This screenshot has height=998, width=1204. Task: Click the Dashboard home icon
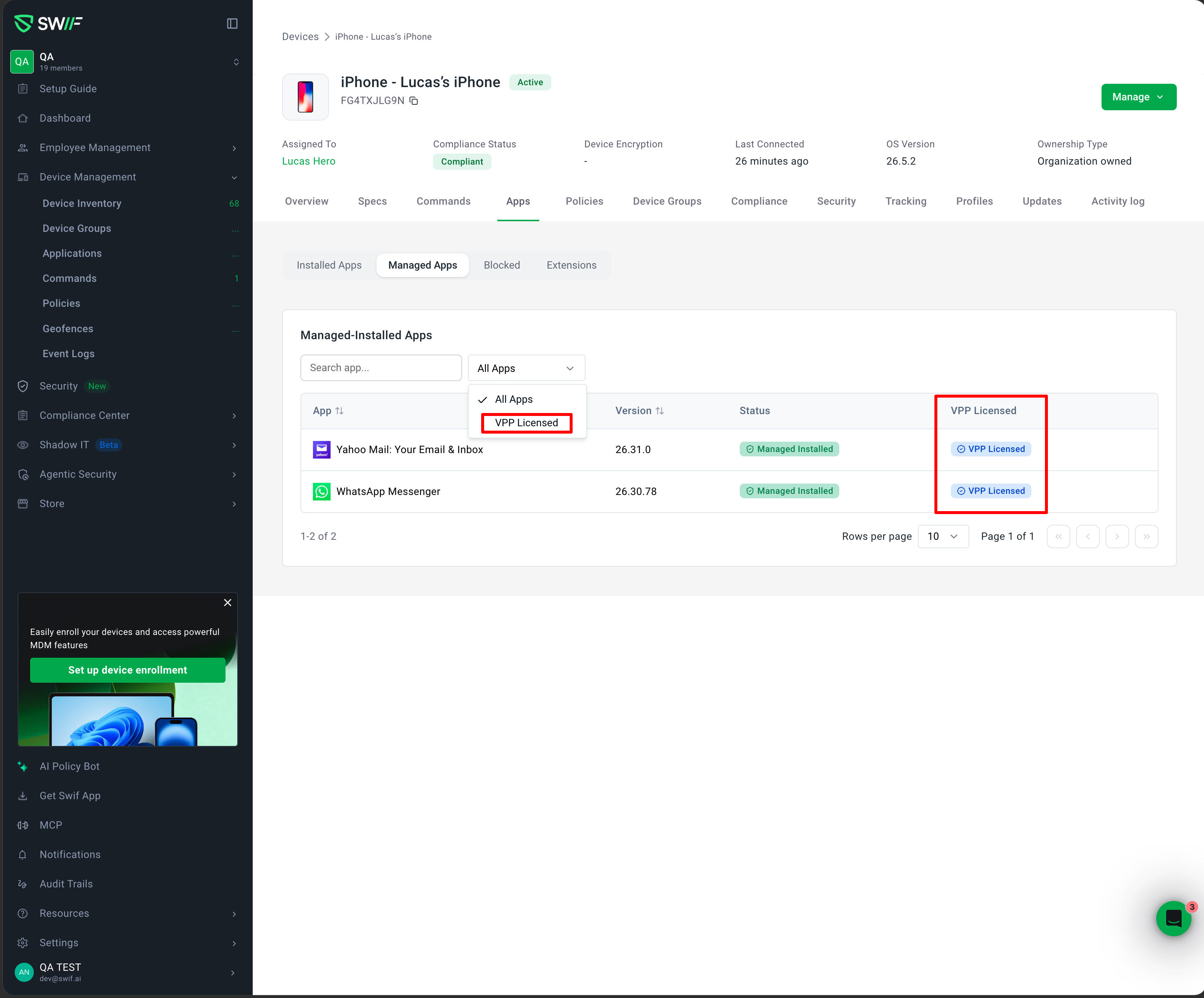pyautogui.click(x=23, y=118)
